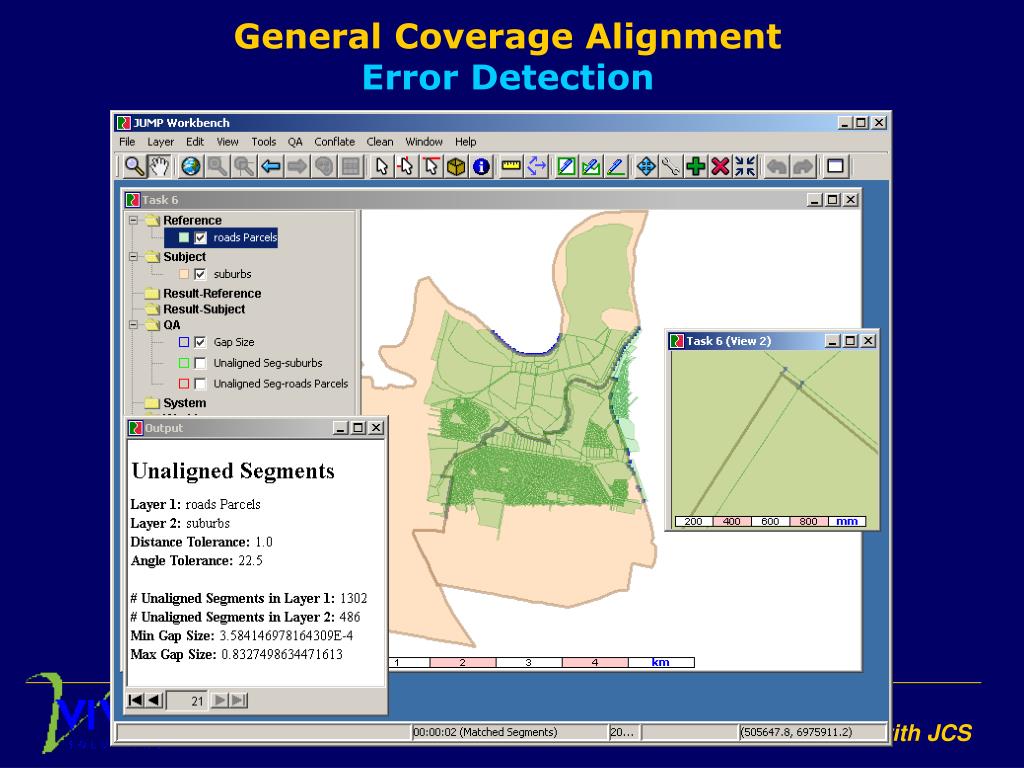The image size is (1024, 768).
Task: Enable the Unaligned Seg-suburbs layer checkbox
Action: tap(201, 363)
